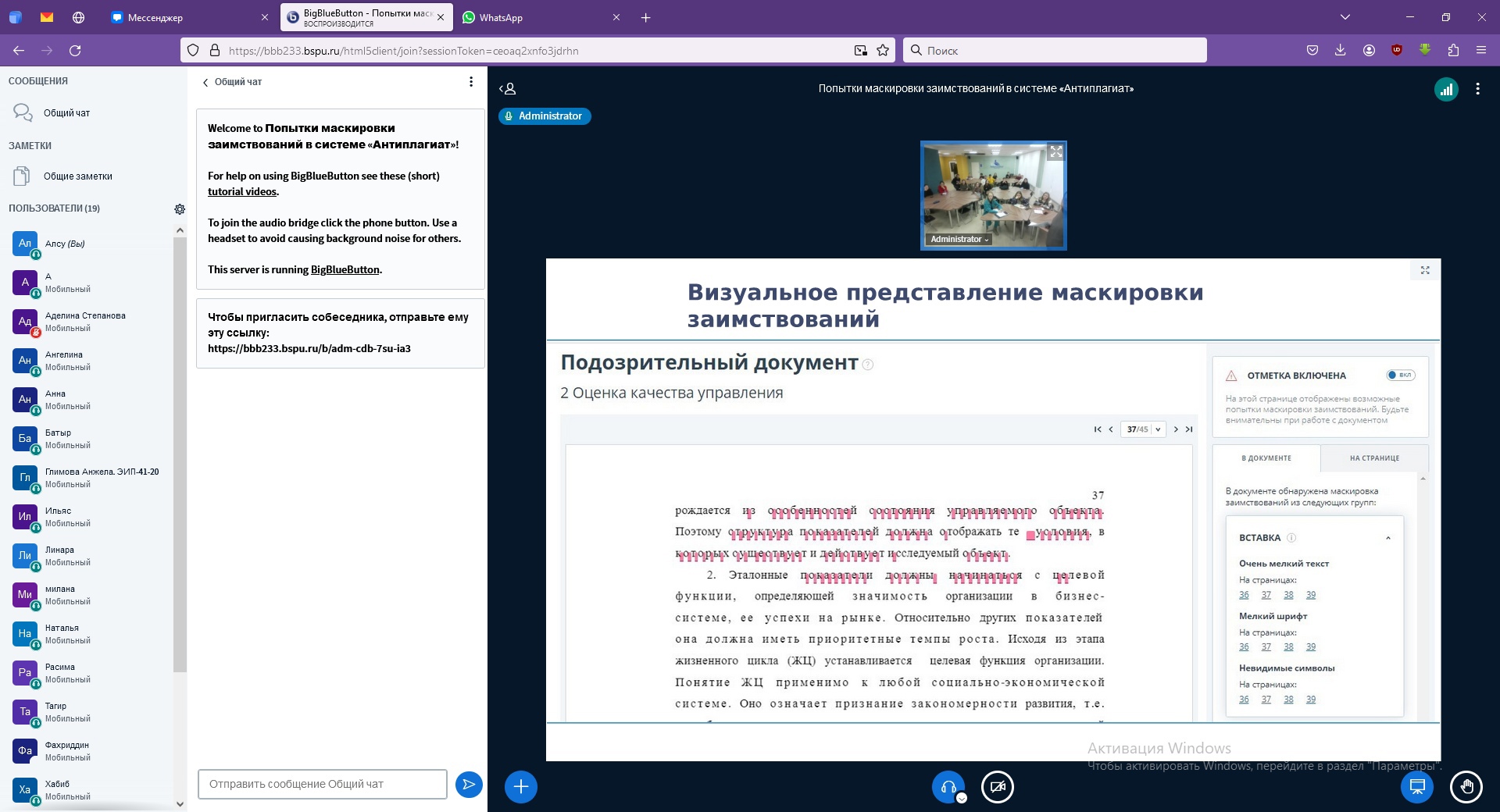Expand Administrator webcam dropdown label
The width and height of the screenshot is (1500, 812).
(x=959, y=240)
